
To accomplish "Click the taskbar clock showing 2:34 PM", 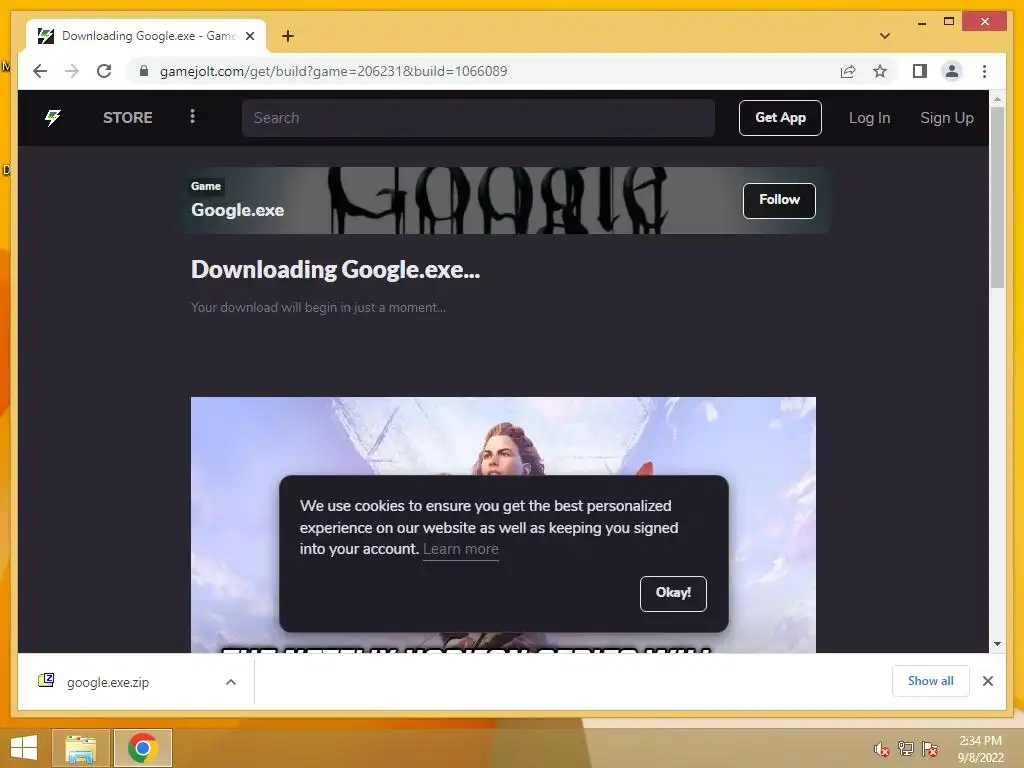I will pos(980,749).
